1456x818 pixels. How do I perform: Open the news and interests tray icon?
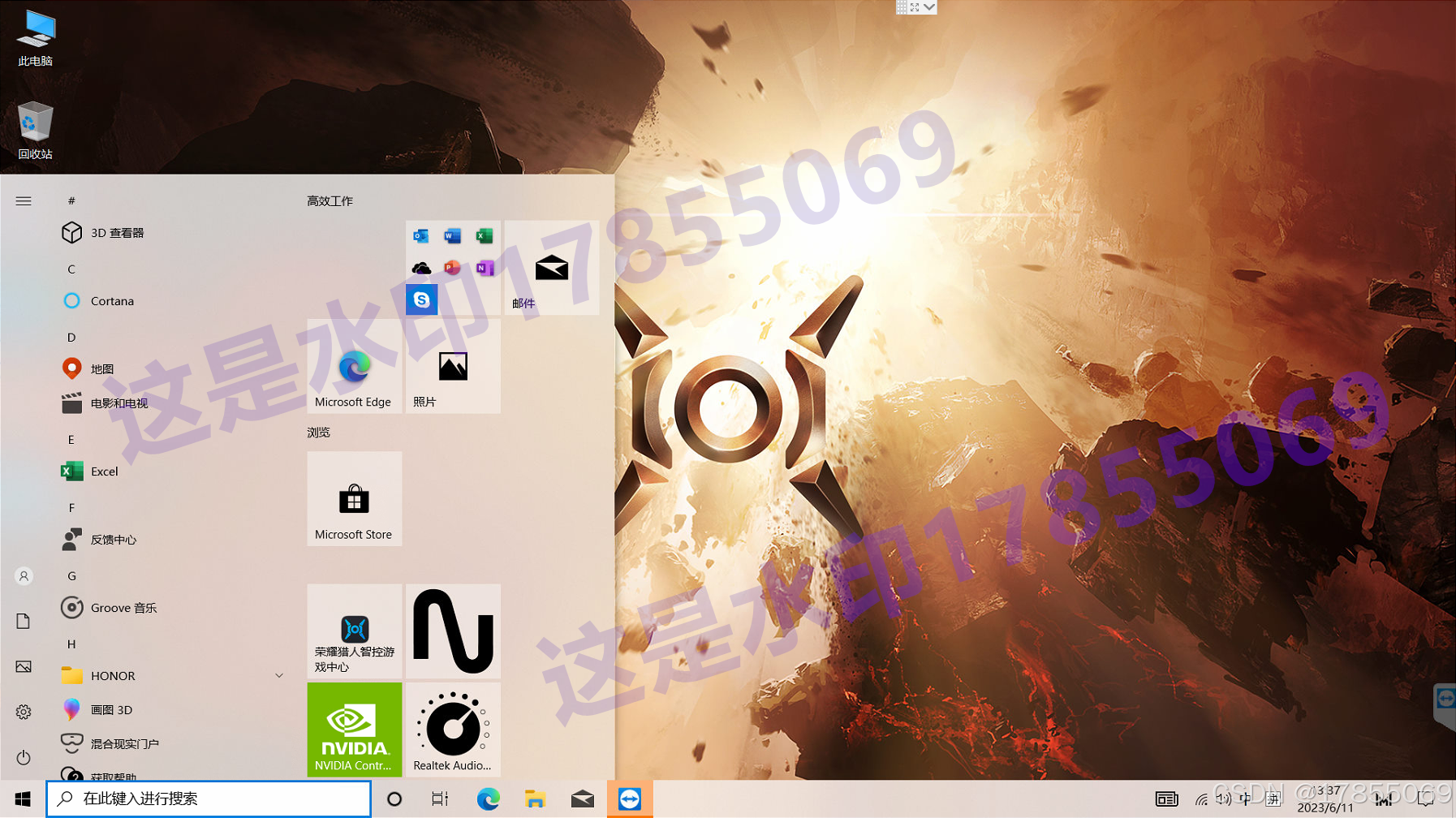[1166, 799]
